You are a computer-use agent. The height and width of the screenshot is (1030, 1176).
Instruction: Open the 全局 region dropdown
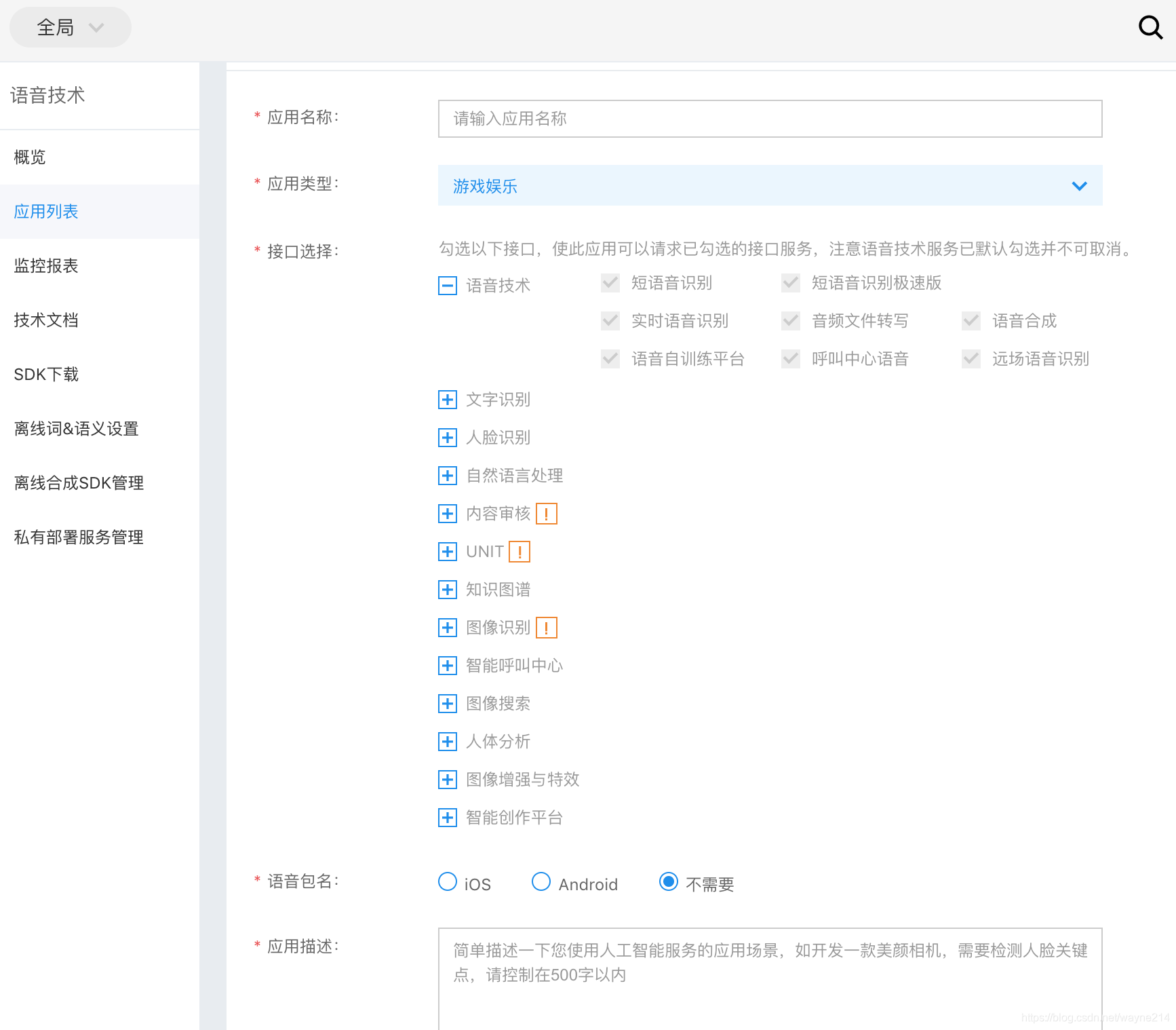(x=71, y=27)
